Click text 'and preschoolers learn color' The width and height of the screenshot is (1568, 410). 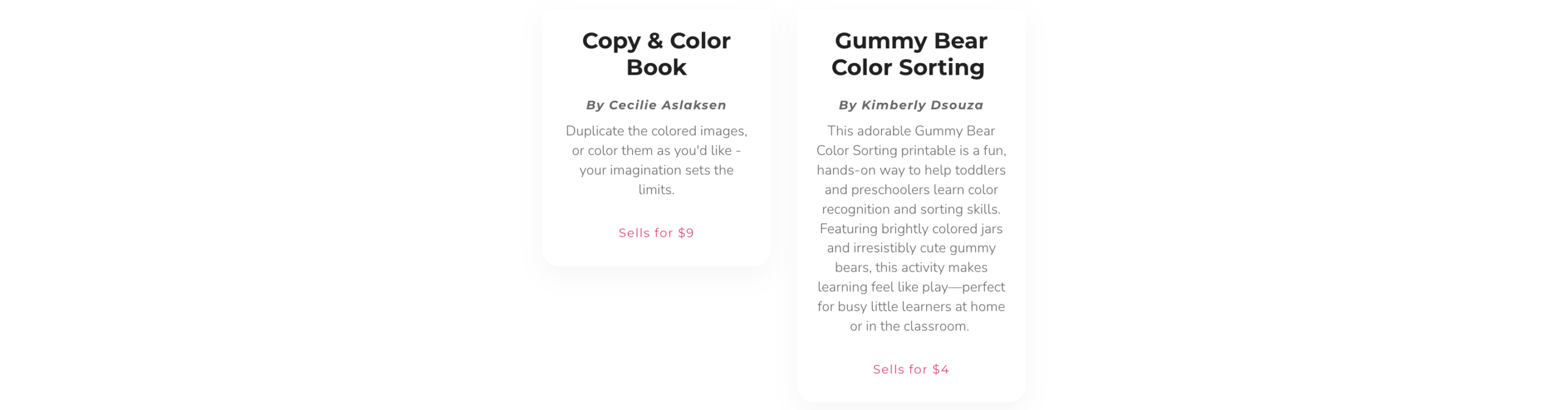coord(910,190)
